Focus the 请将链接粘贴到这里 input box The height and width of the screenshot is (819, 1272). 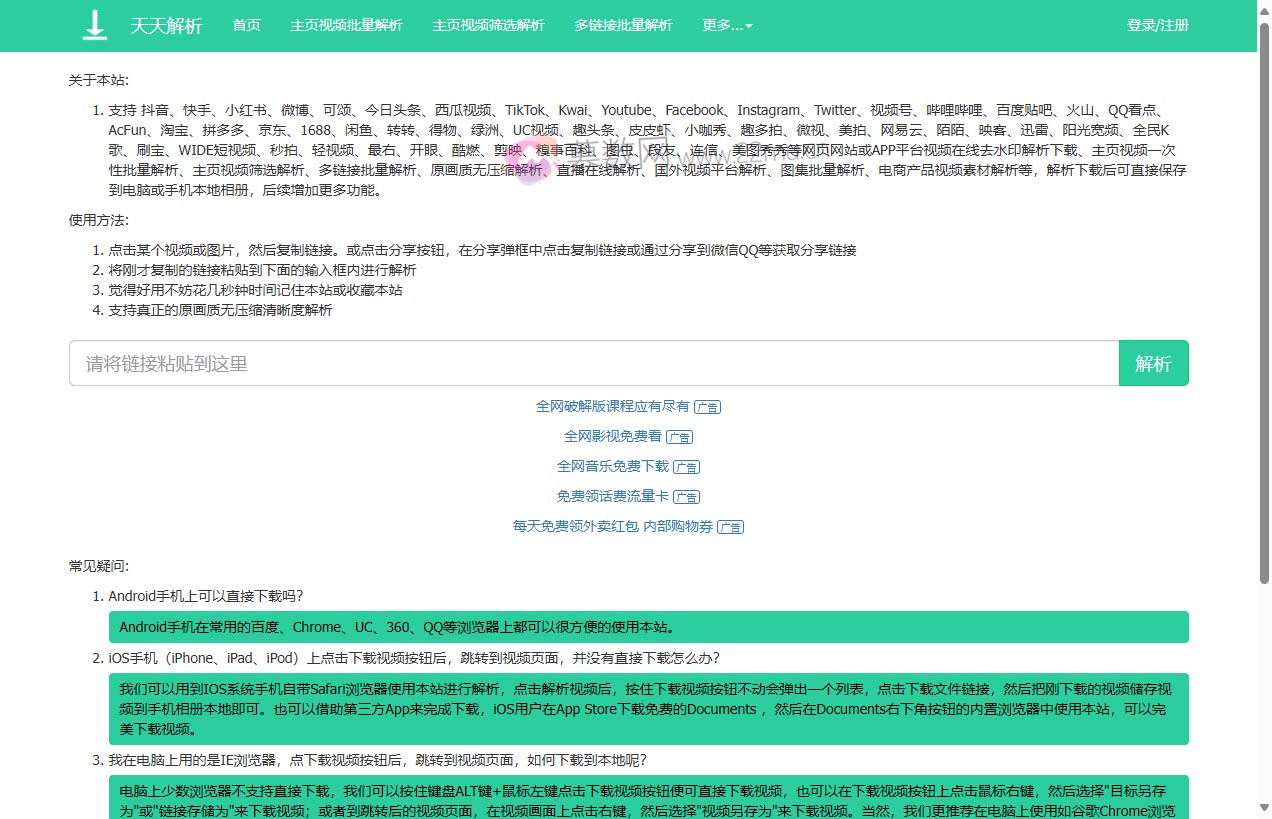593,364
